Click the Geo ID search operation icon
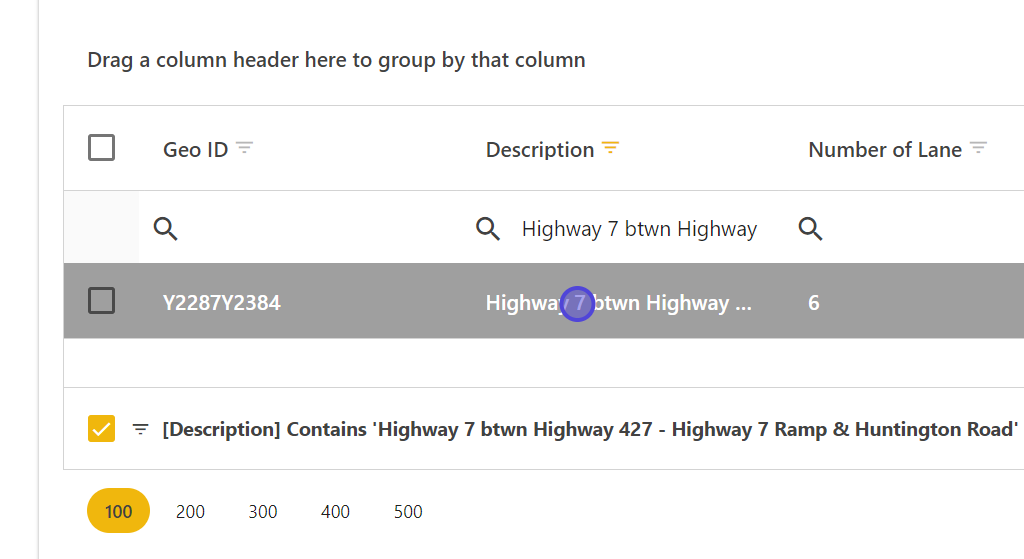Viewport: 1024px width, 559px height. pyautogui.click(x=166, y=229)
